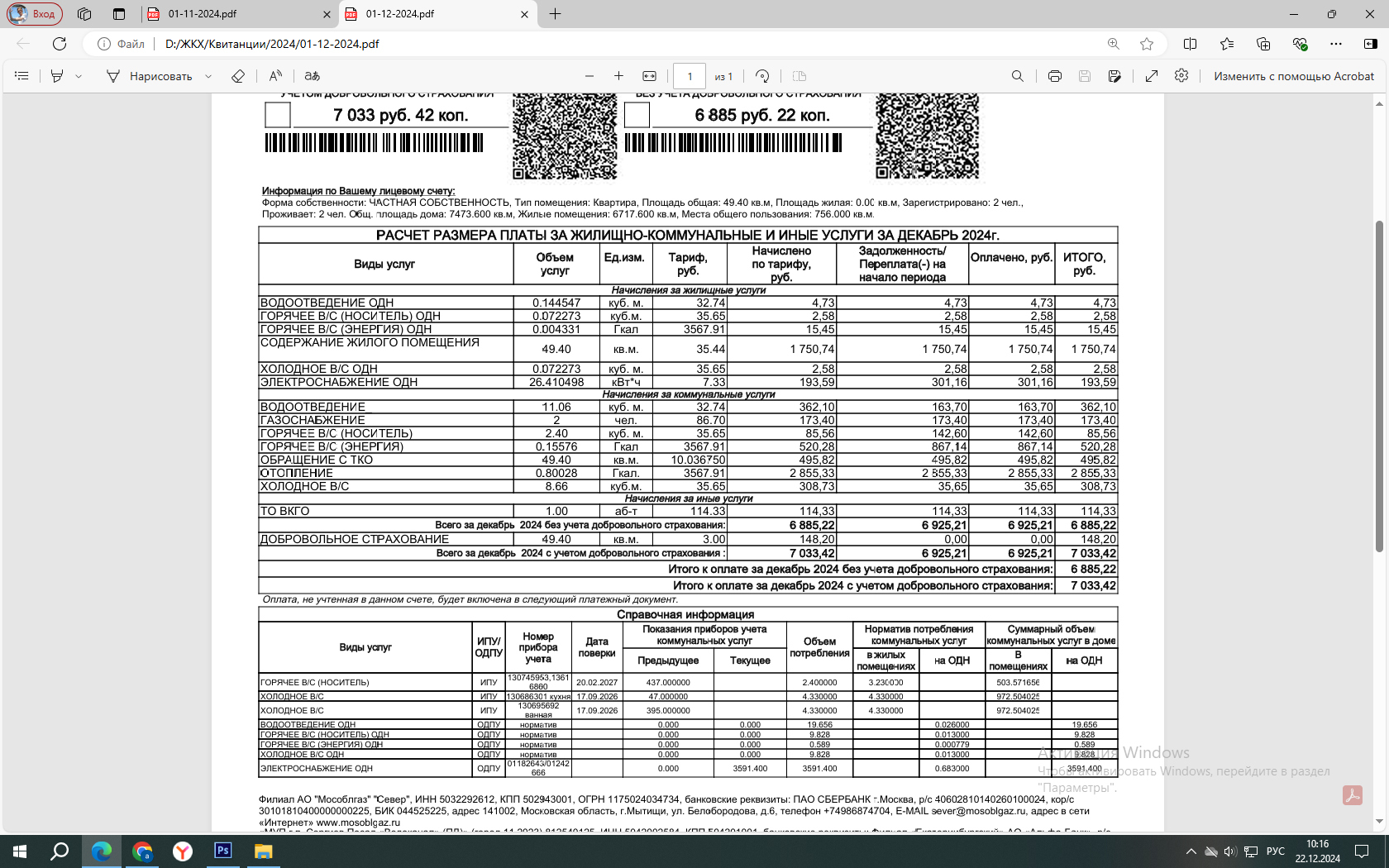The image size is (1389, 868).
Task: Refresh the page
Action: [x=60, y=44]
